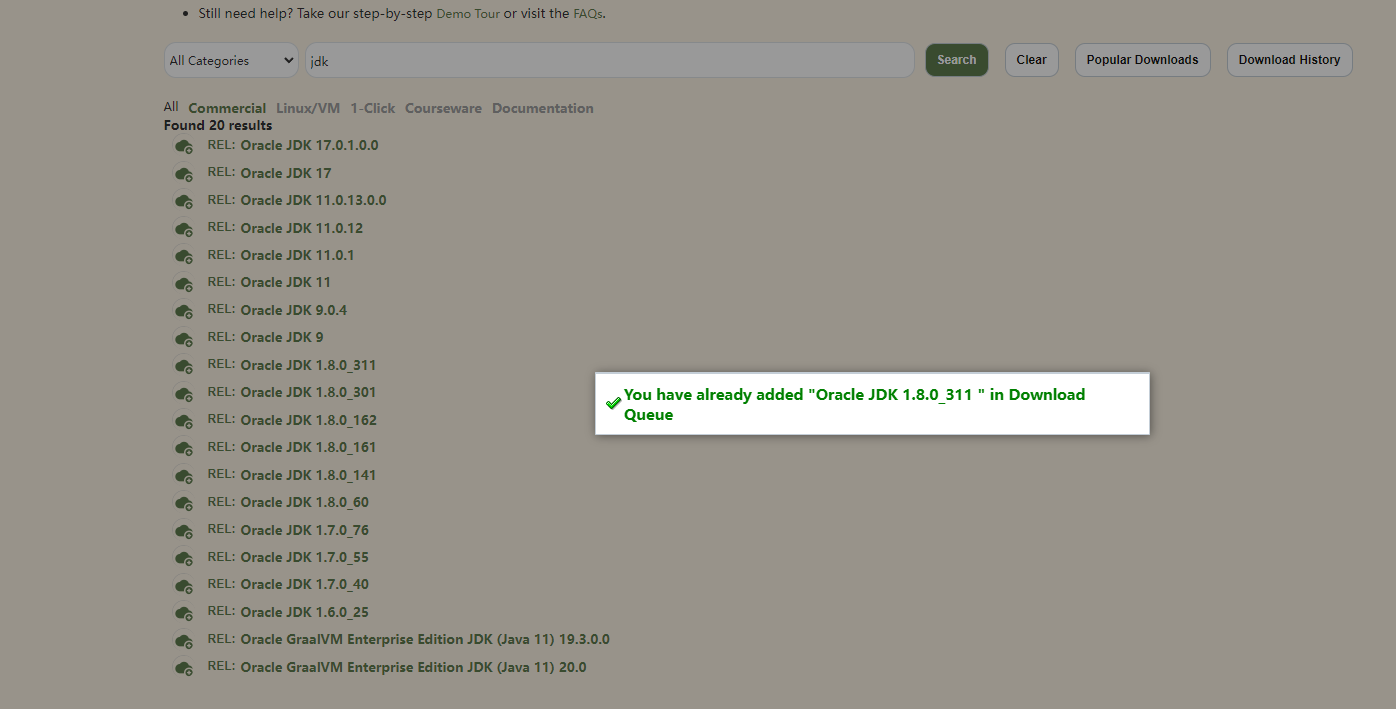
Task: Open Popular Downloads
Action: point(1142,60)
